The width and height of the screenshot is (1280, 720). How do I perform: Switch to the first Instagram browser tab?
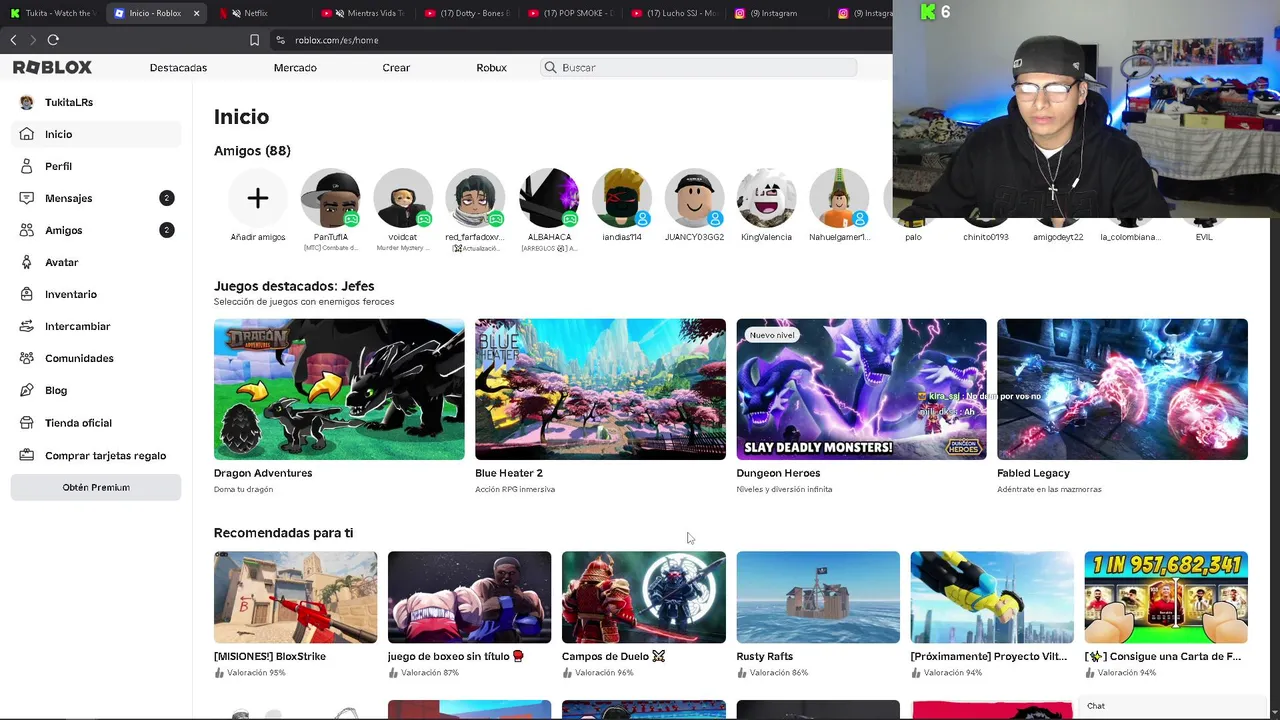point(778,13)
